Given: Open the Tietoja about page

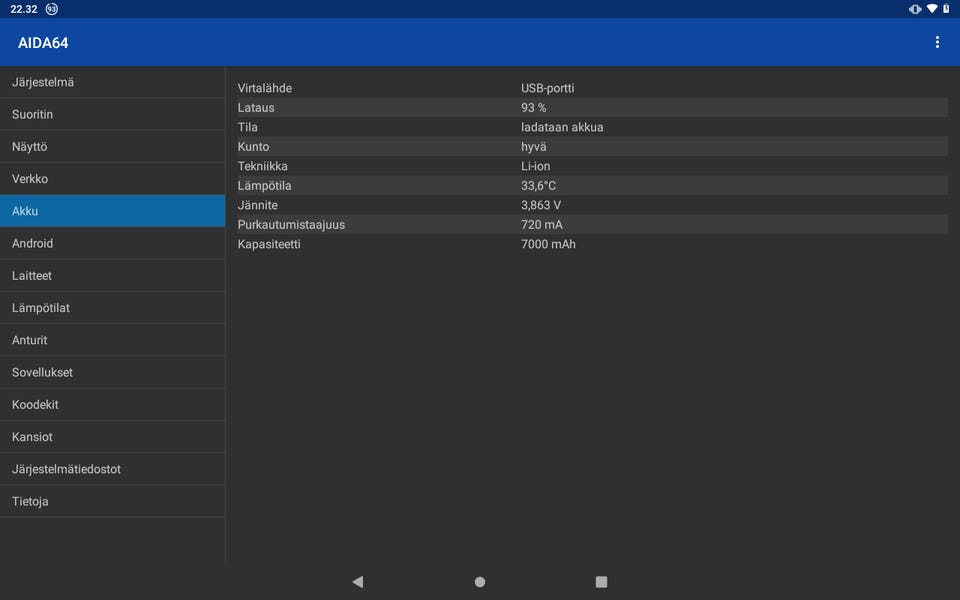Looking at the screenshot, I should 113,501.
